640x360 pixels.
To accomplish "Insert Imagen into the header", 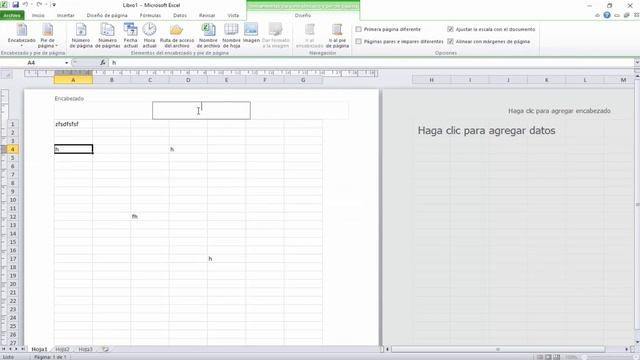I will (251, 33).
